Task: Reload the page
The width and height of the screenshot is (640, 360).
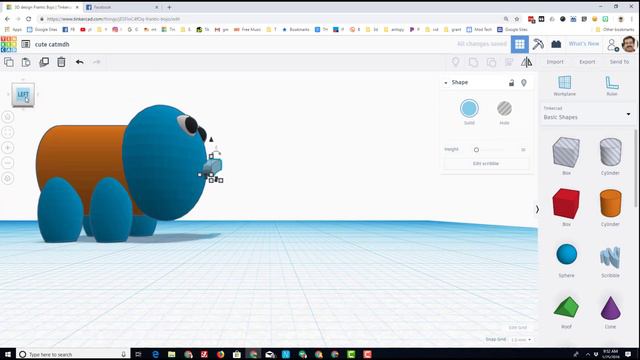Action: [29, 19]
